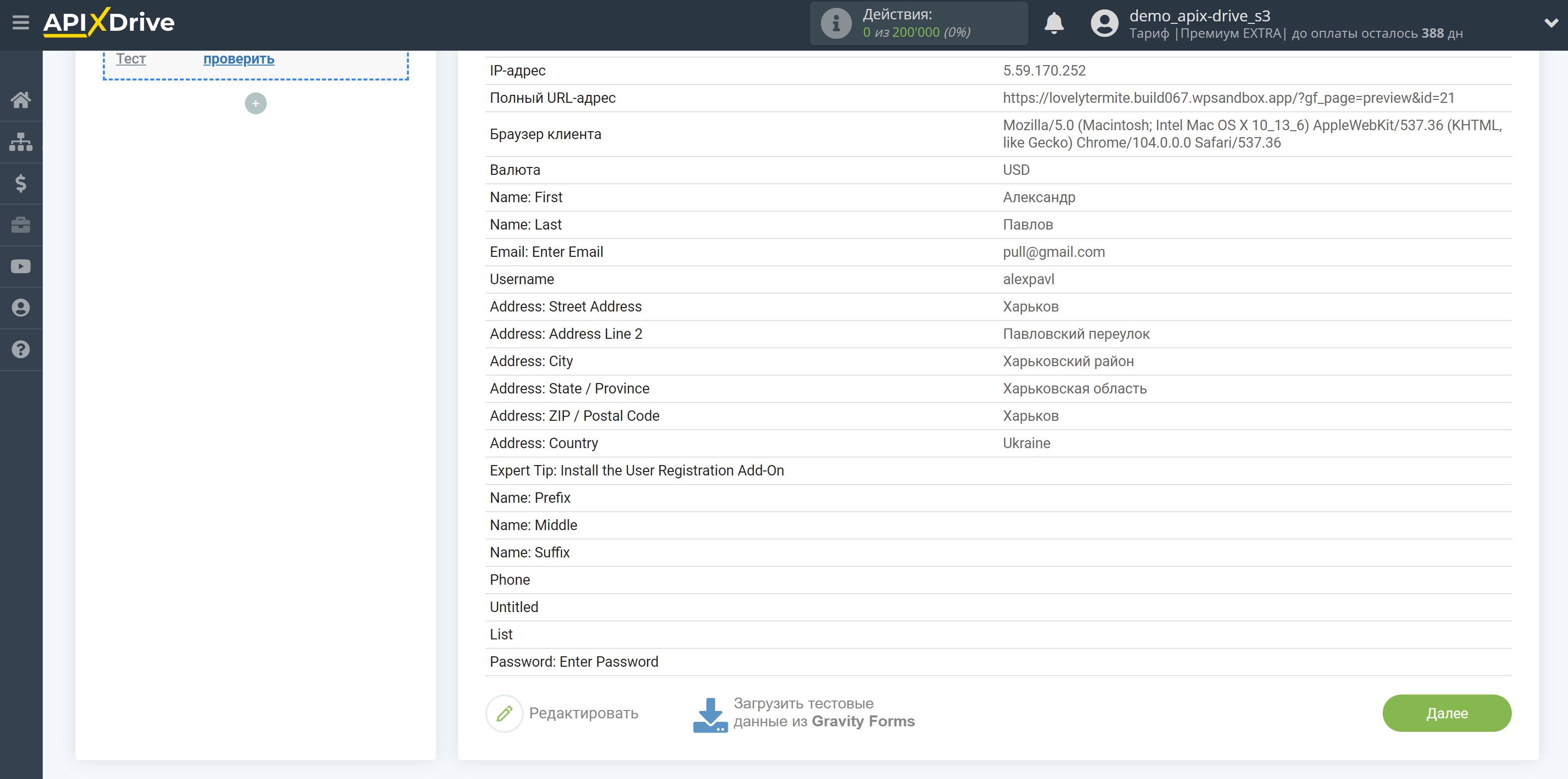The width and height of the screenshot is (1568, 779).
Task: Select the alexpavl username value
Action: [x=1028, y=279]
